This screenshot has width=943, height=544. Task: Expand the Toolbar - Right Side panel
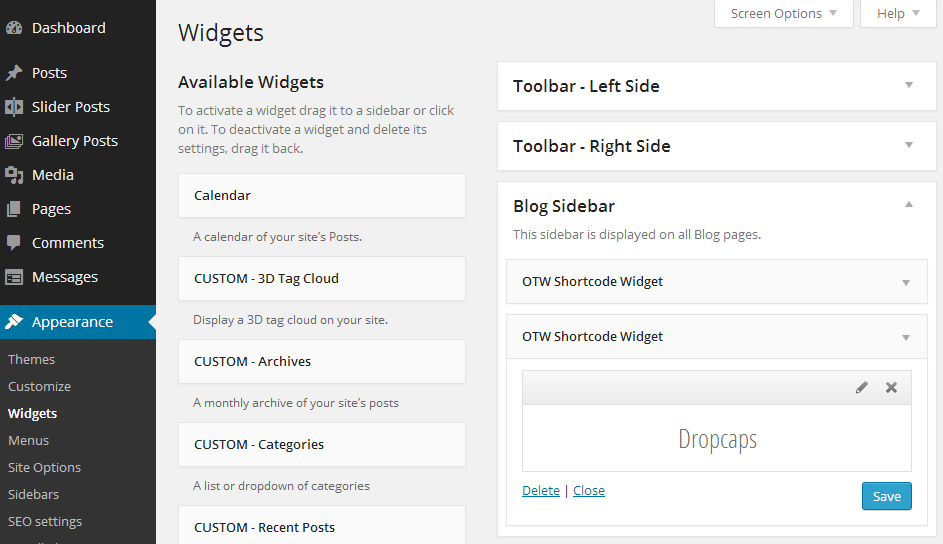click(909, 145)
